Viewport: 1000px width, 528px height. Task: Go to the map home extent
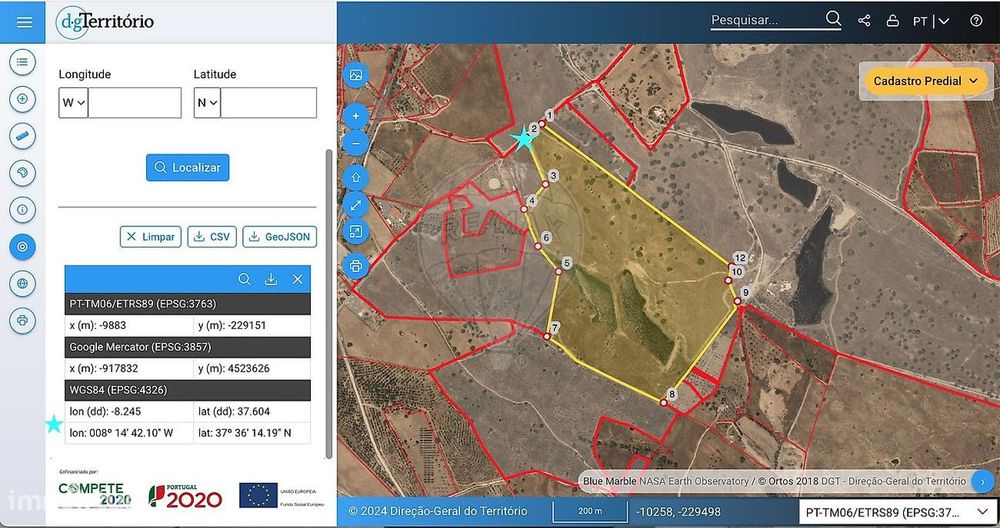point(356,178)
